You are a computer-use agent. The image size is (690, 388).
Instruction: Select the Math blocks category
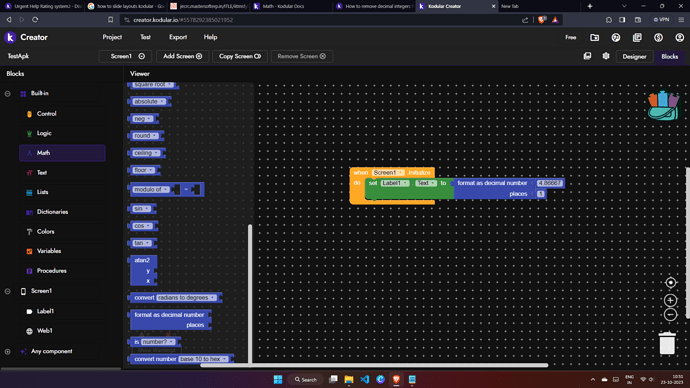[x=62, y=153]
